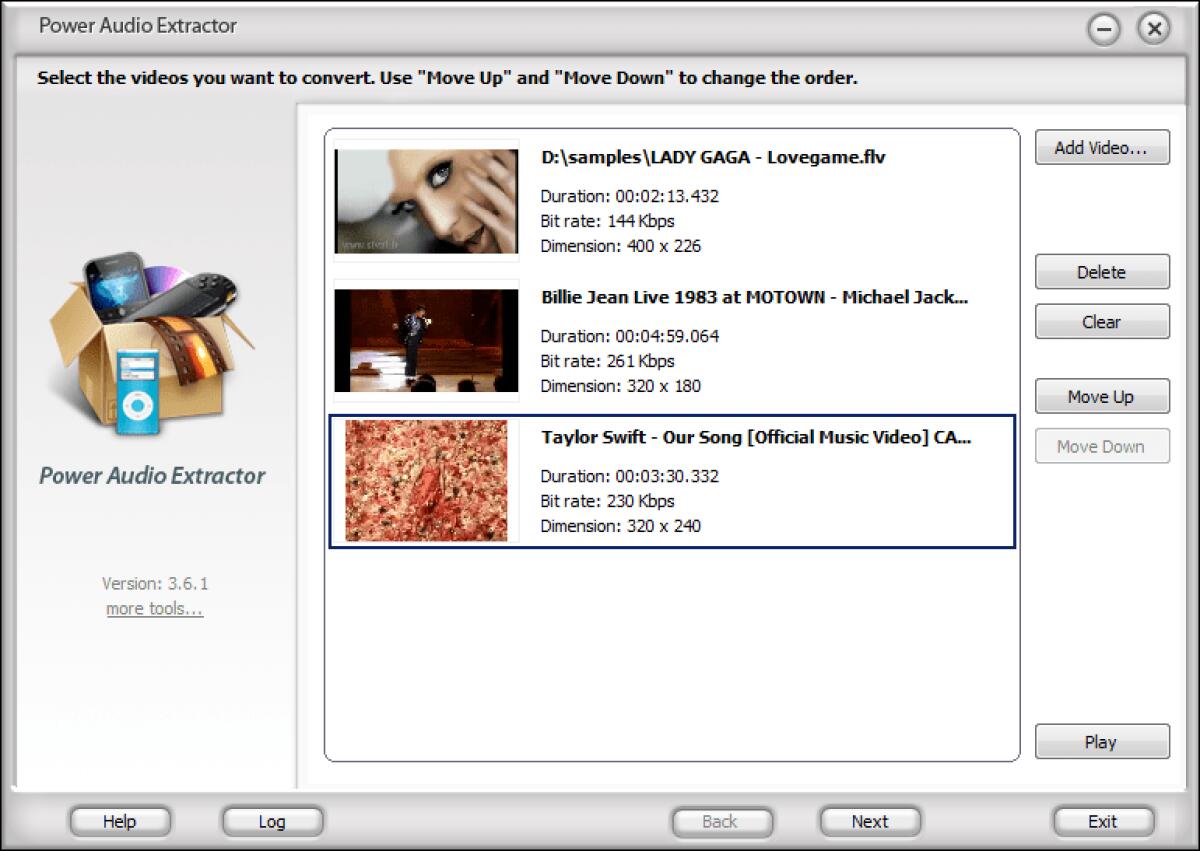Minimize the Power Audio Extractor window
This screenshot has width=1200, height=851.
pyautogui.click(x=1103, y=30)
